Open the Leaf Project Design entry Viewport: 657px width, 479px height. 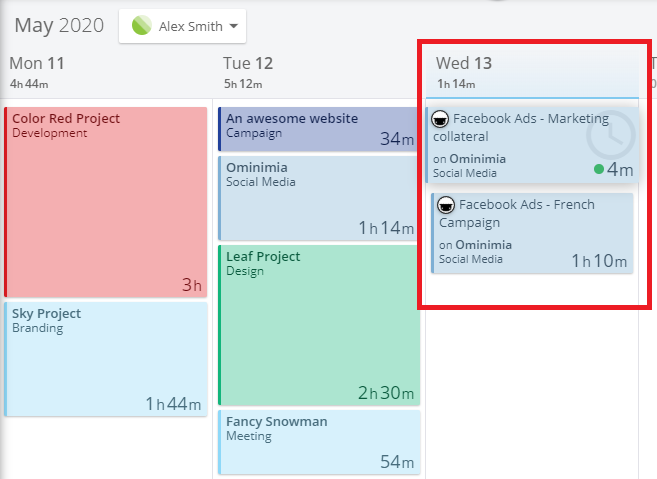[x=318, y=325]
